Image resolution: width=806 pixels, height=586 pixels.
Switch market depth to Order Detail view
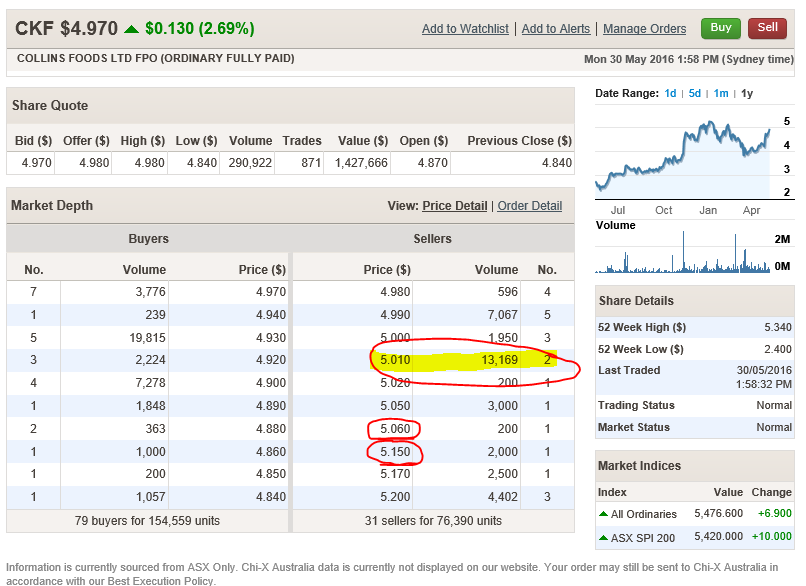click(x=529, y=206)
